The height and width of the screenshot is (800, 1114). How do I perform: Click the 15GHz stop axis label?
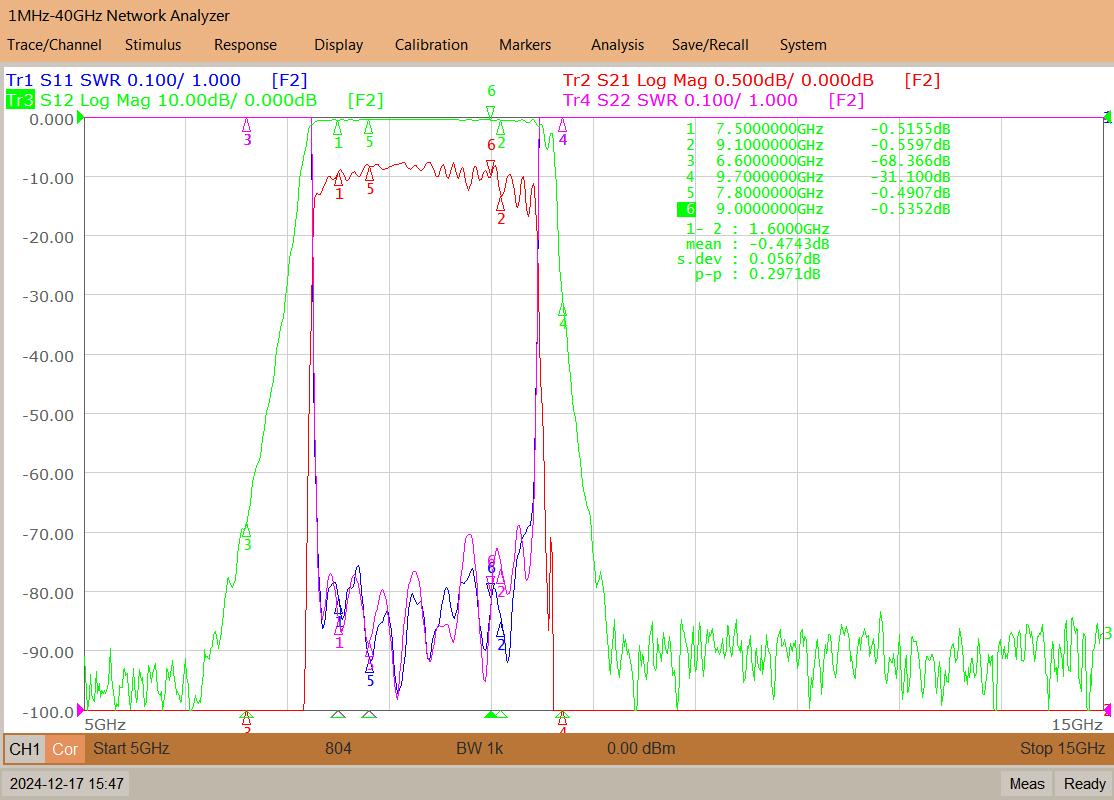[1077, 725]
